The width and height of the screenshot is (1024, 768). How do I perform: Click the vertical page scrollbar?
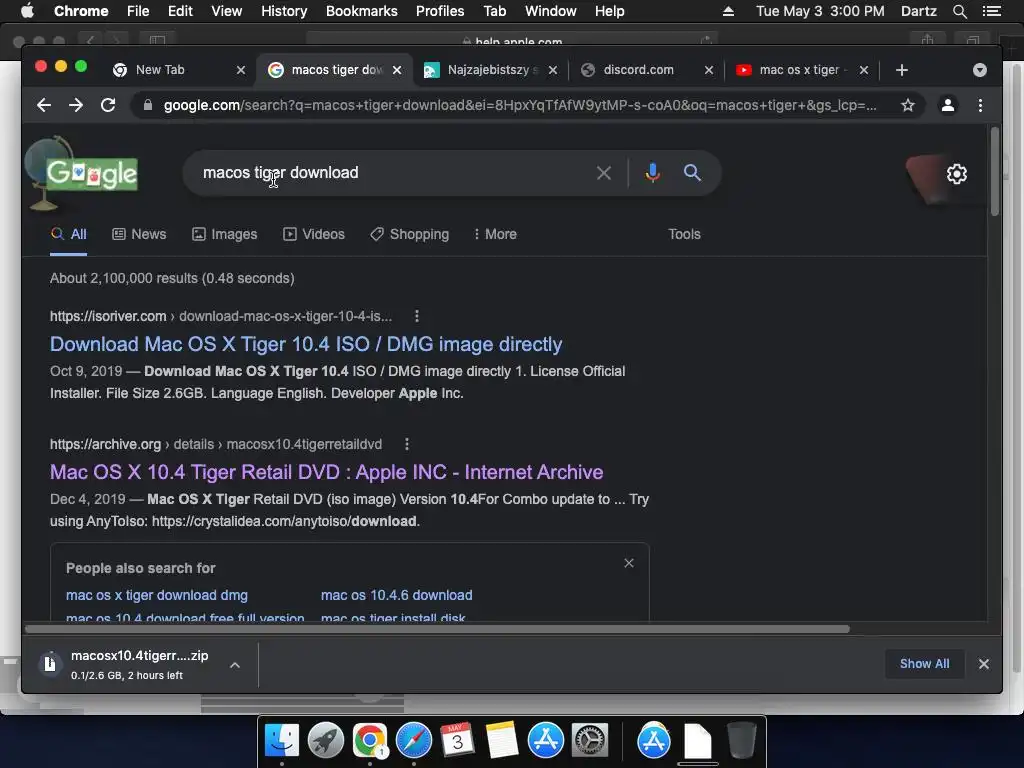tap(995, 172)
